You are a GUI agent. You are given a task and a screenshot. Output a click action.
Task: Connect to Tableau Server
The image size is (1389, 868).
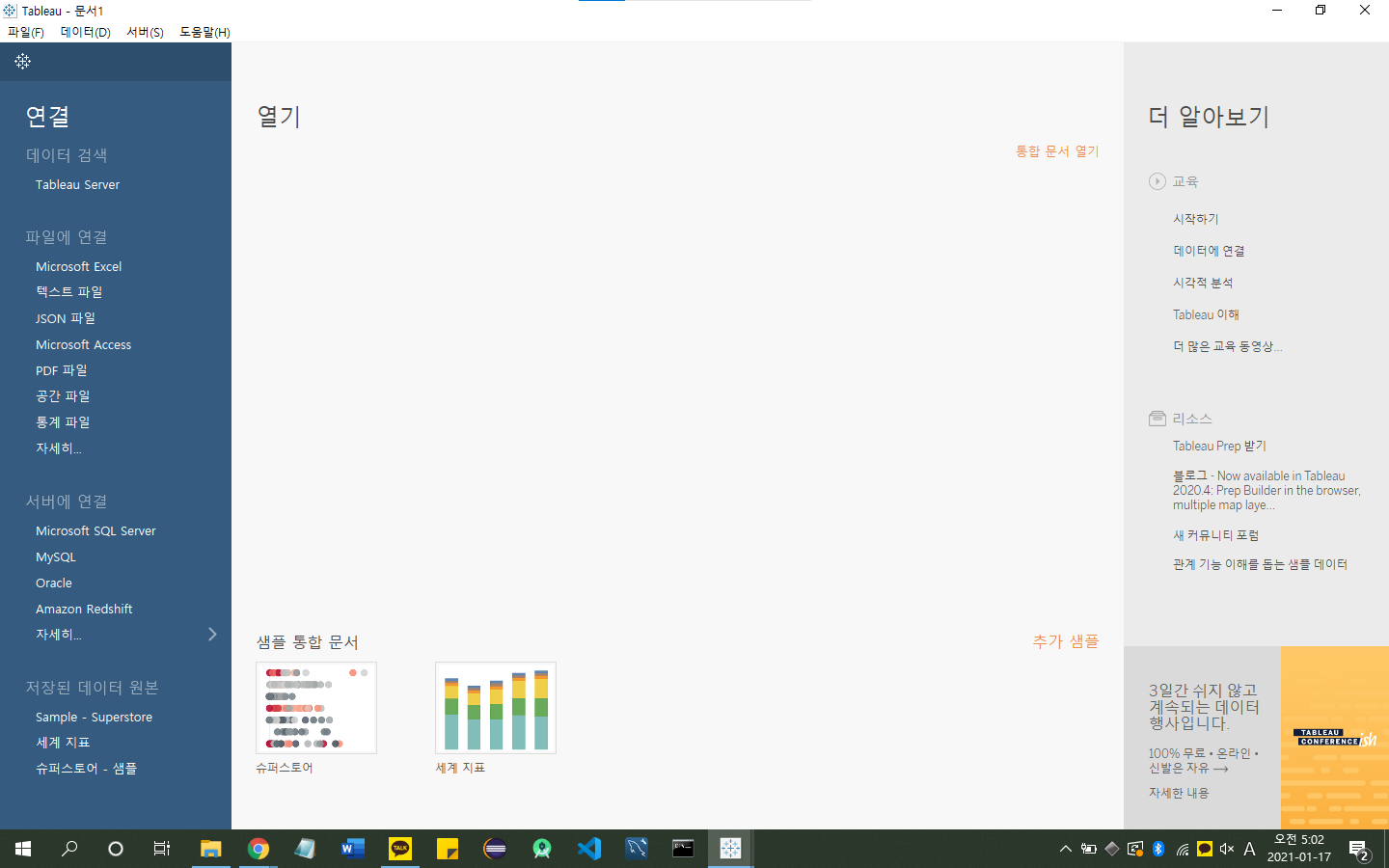[x=78, y=184]
